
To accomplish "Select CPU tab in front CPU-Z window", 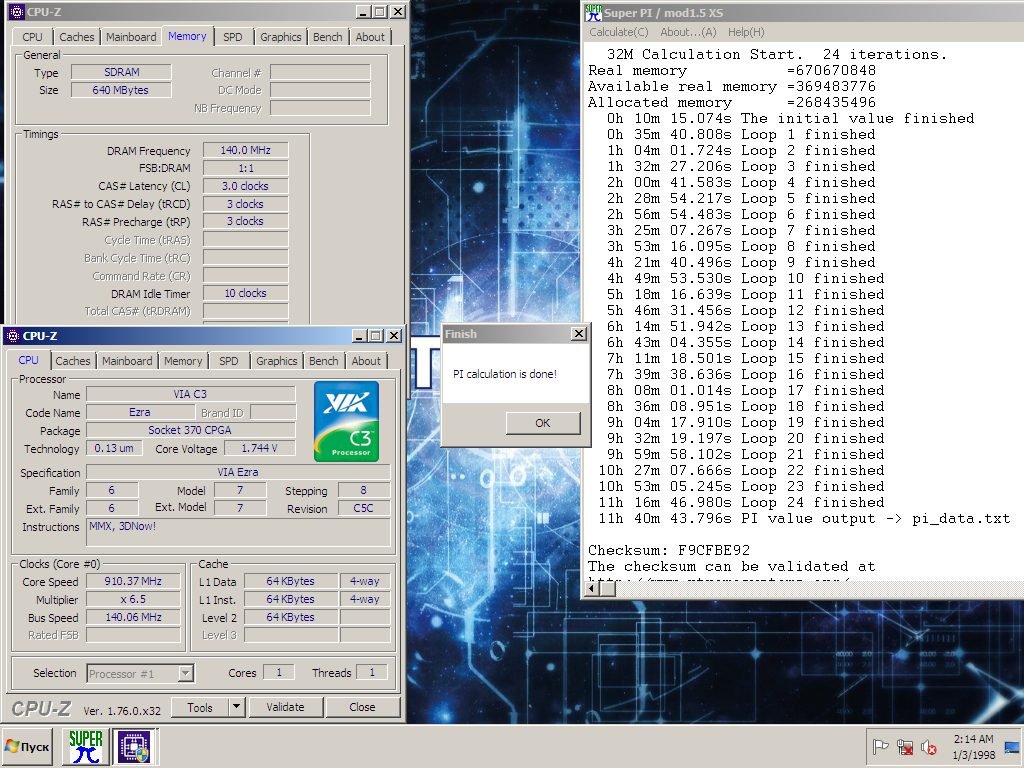I will (28, 360).
